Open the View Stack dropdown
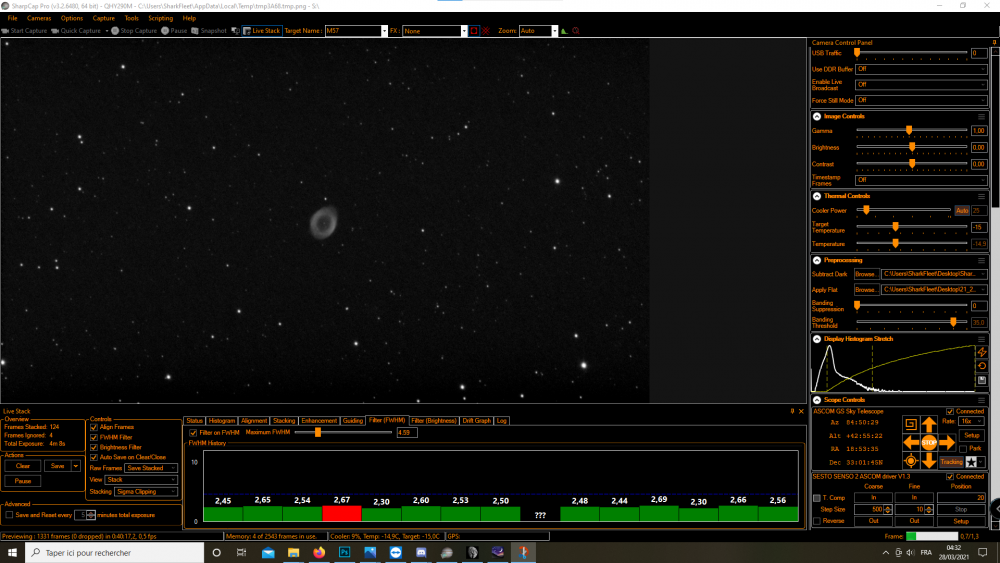The image size is (1000, 563). coord(142,479)
